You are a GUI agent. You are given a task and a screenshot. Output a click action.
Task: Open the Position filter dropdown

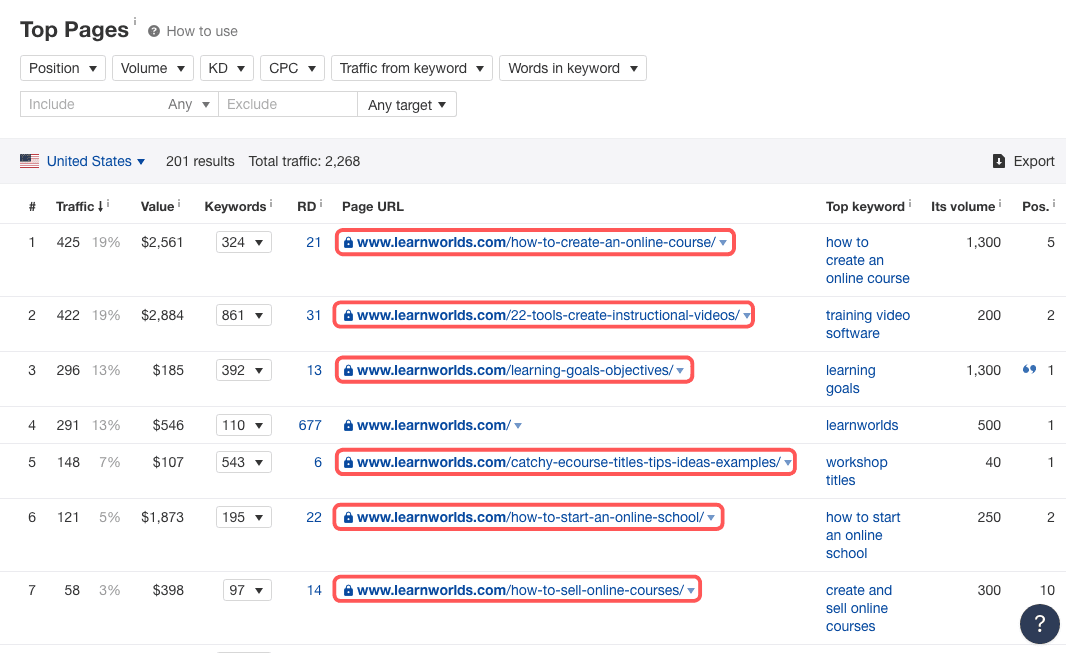pyautogui.click(x=62, y=67)
